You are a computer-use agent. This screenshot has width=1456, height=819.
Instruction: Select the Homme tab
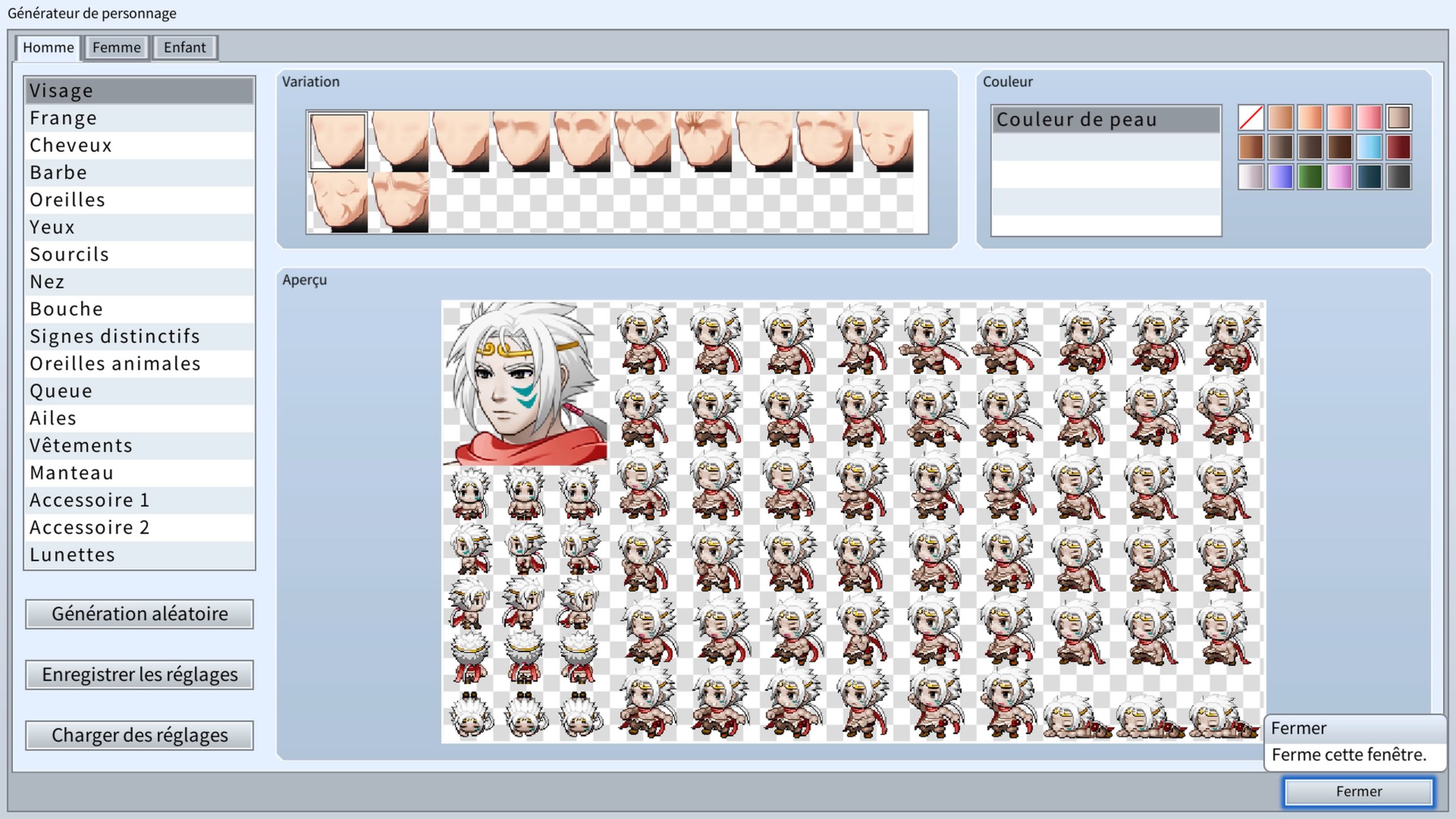[x=48, y=47]
